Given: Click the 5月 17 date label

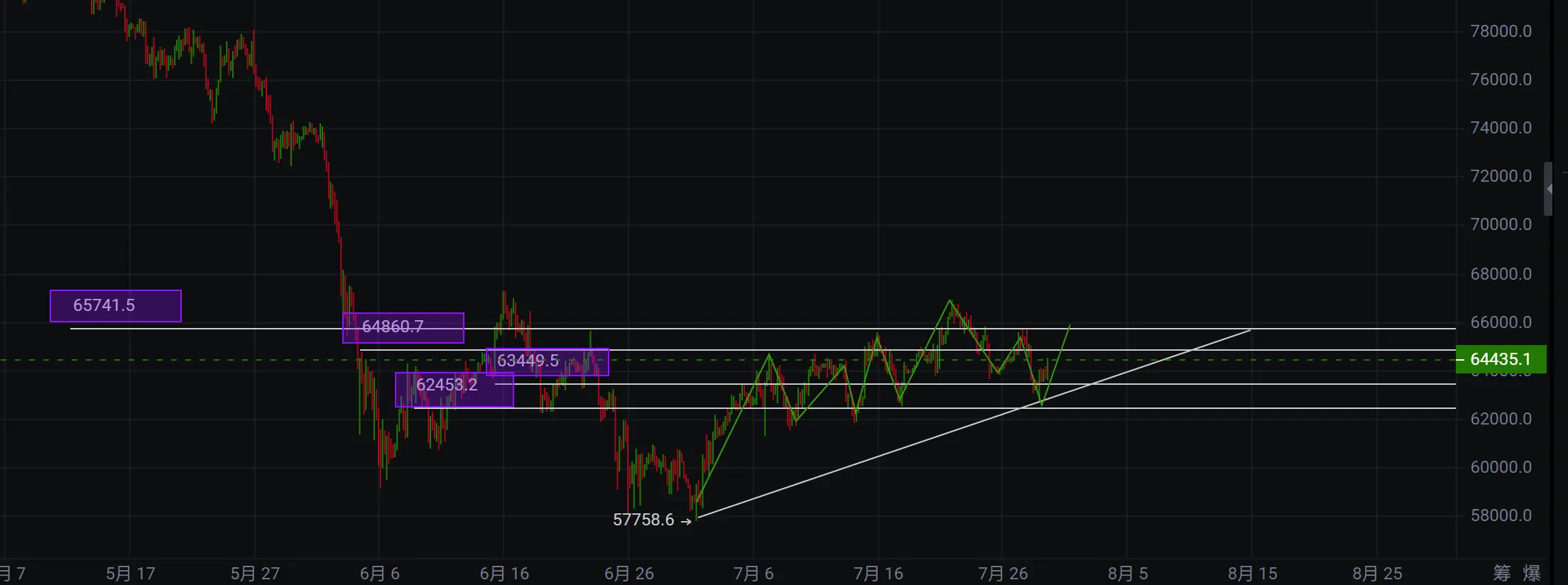Looking at the screenshot, I should 131,574.
